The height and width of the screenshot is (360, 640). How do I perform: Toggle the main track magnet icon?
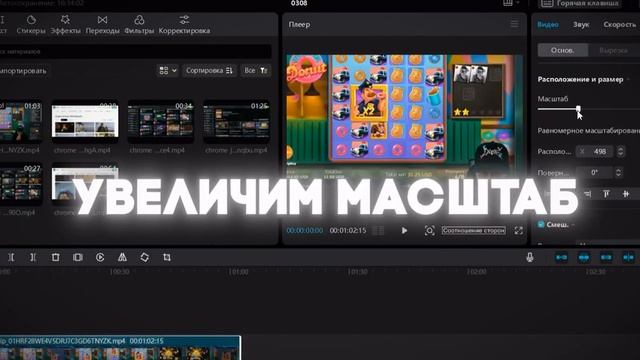562,257
